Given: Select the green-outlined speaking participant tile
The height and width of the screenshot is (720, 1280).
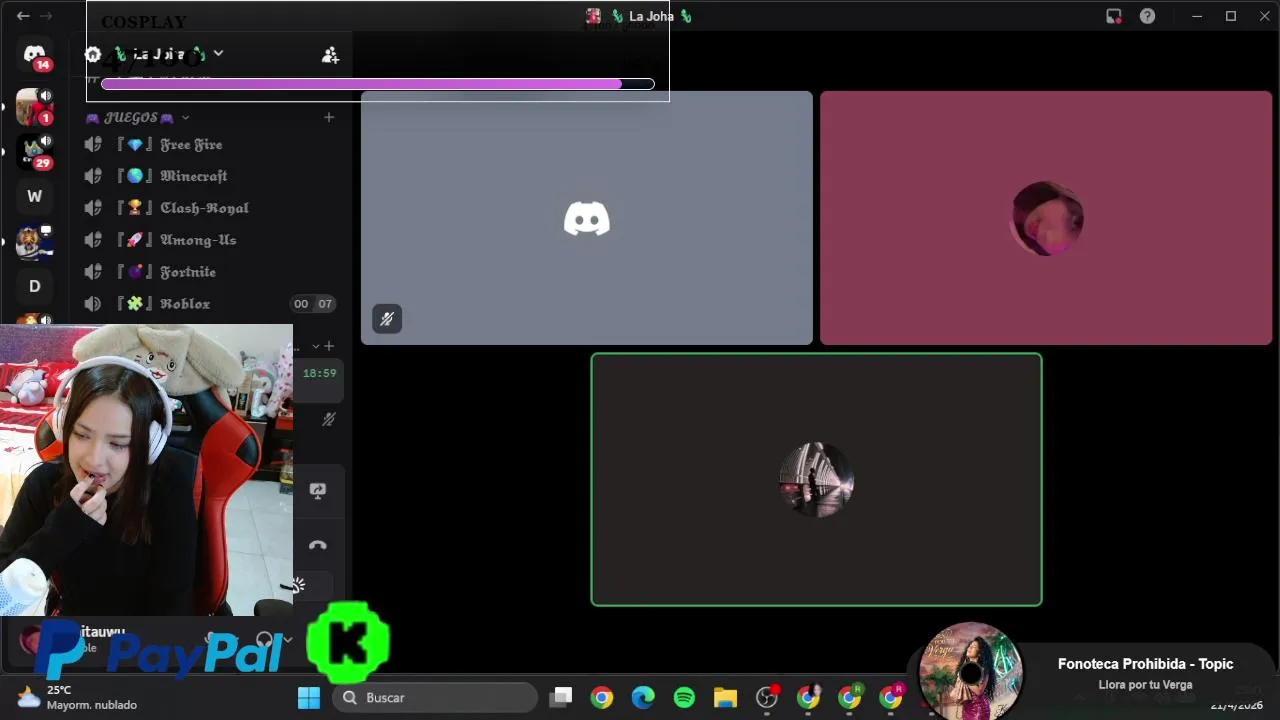Looking at the screenshot, I should point(816,480).
